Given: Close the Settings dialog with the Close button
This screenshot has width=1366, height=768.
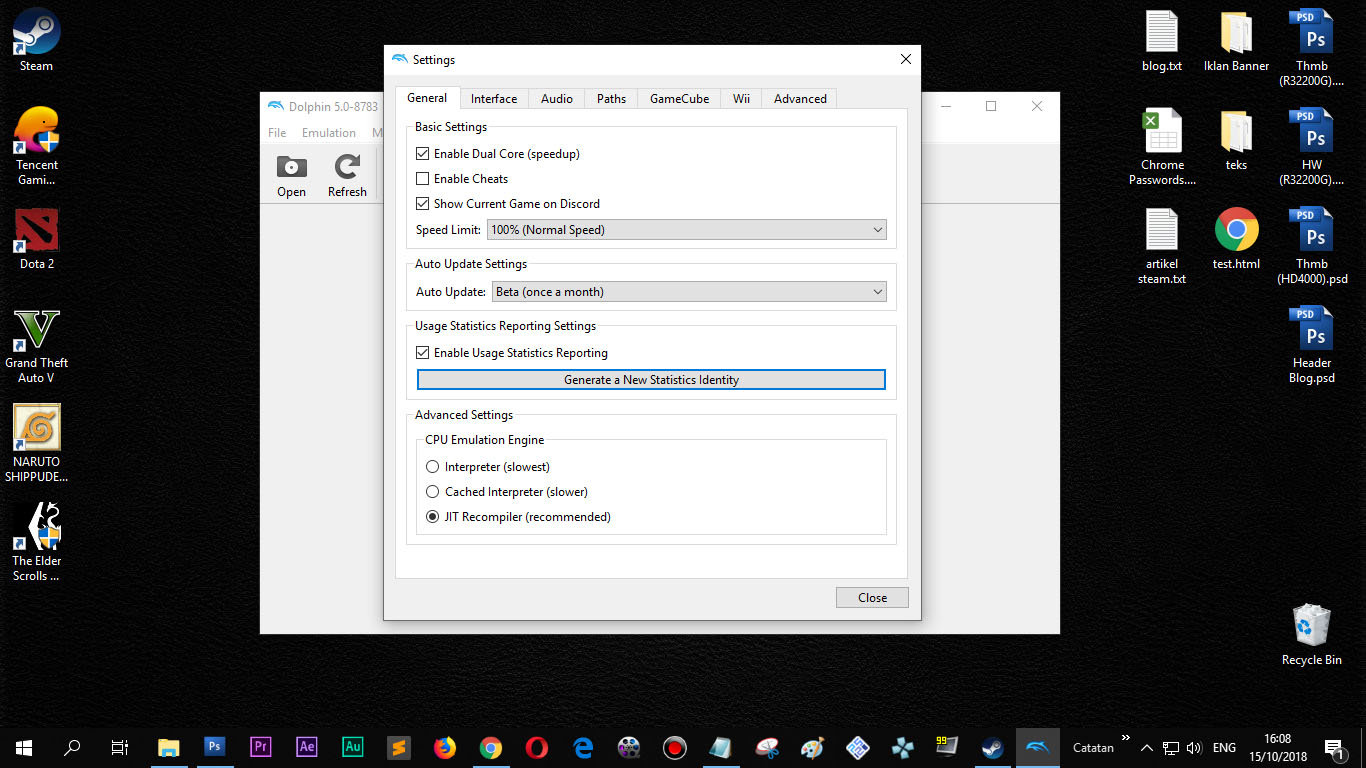Looking at the screenshot, I should click(871, 597).
